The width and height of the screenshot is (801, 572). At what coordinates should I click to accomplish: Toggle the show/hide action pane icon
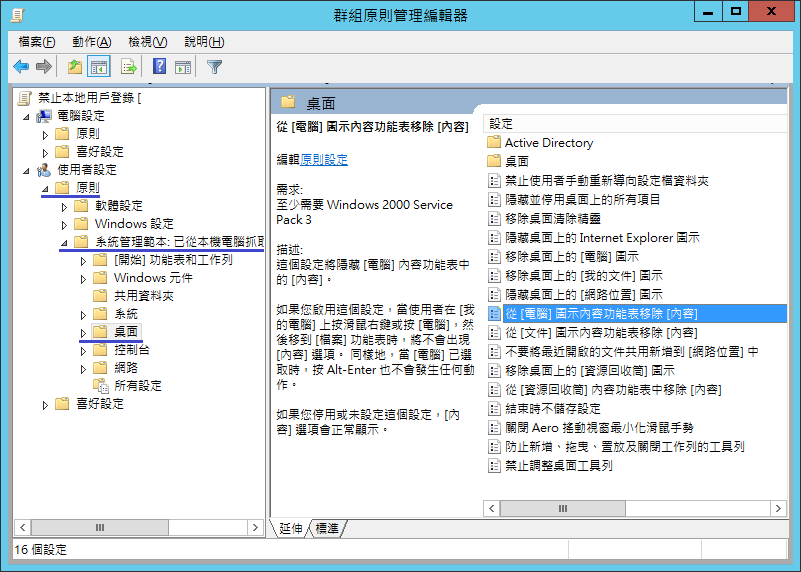pyautogui.click(x=183, y=66)
